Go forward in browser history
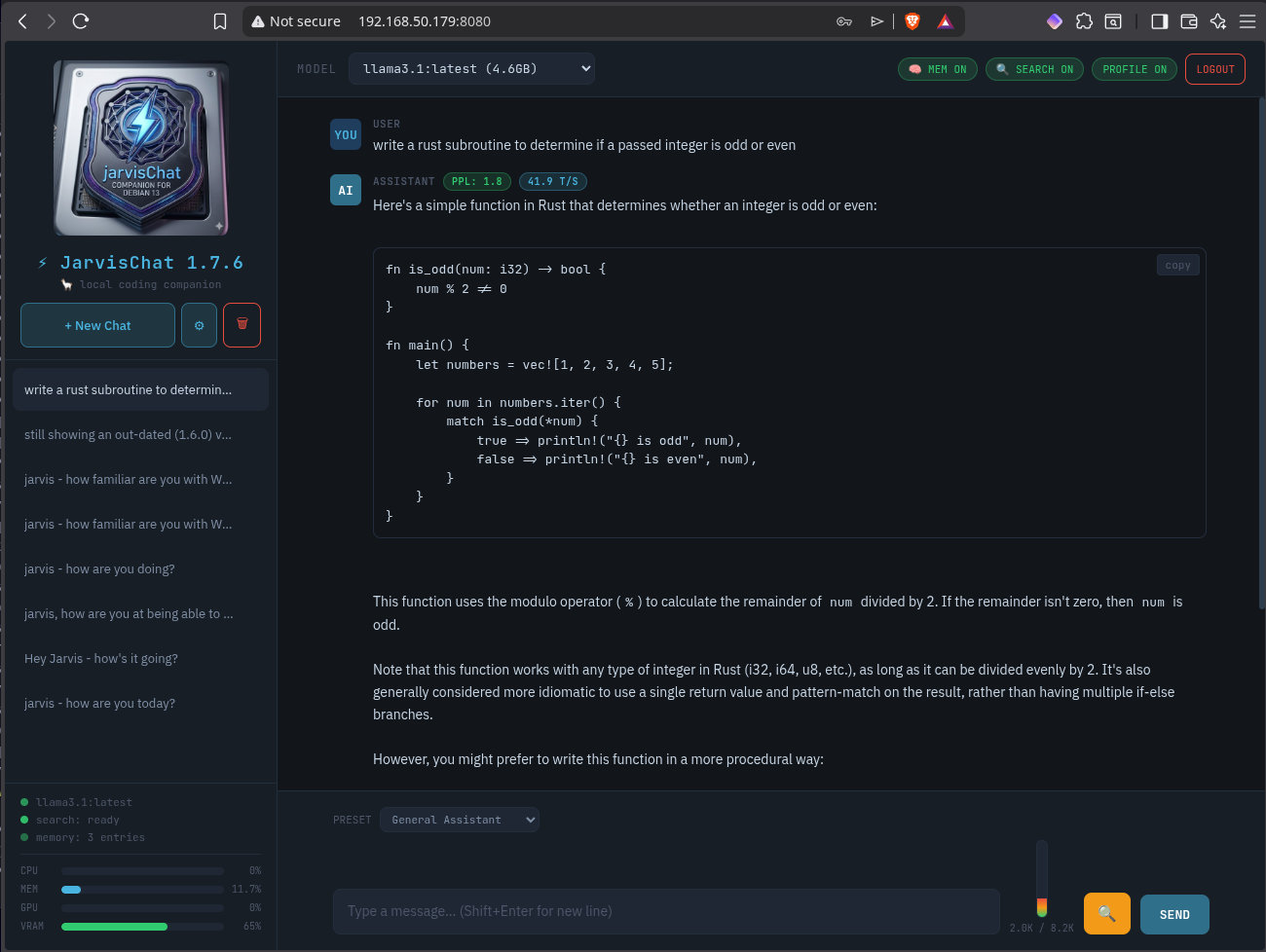 tap(51, 20)
